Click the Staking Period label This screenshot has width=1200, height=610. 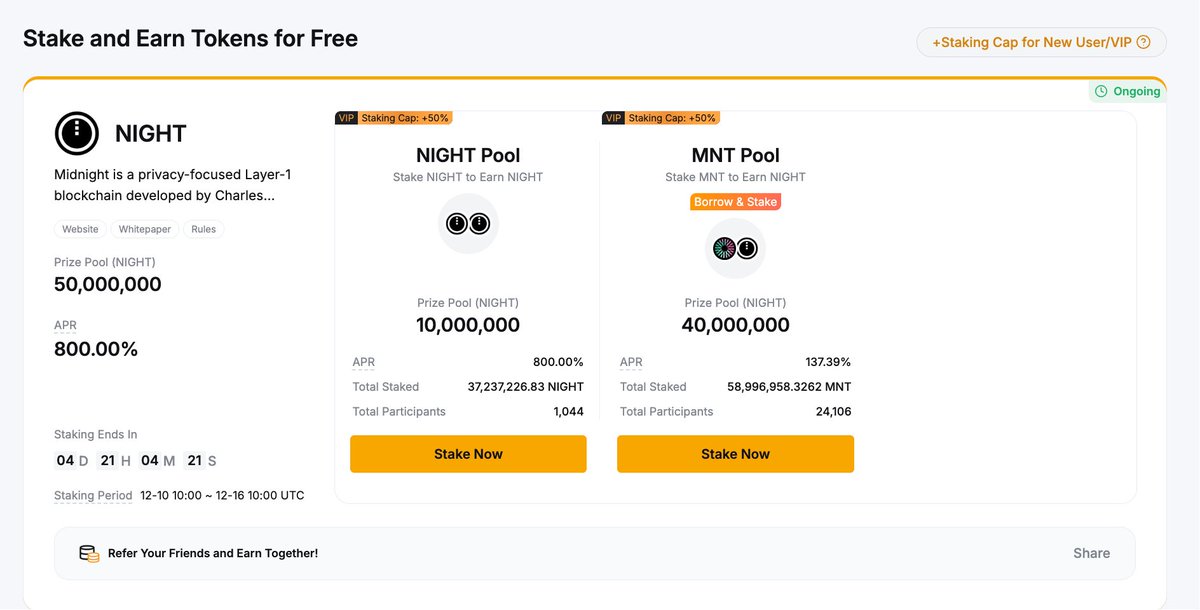coord(93,495)
